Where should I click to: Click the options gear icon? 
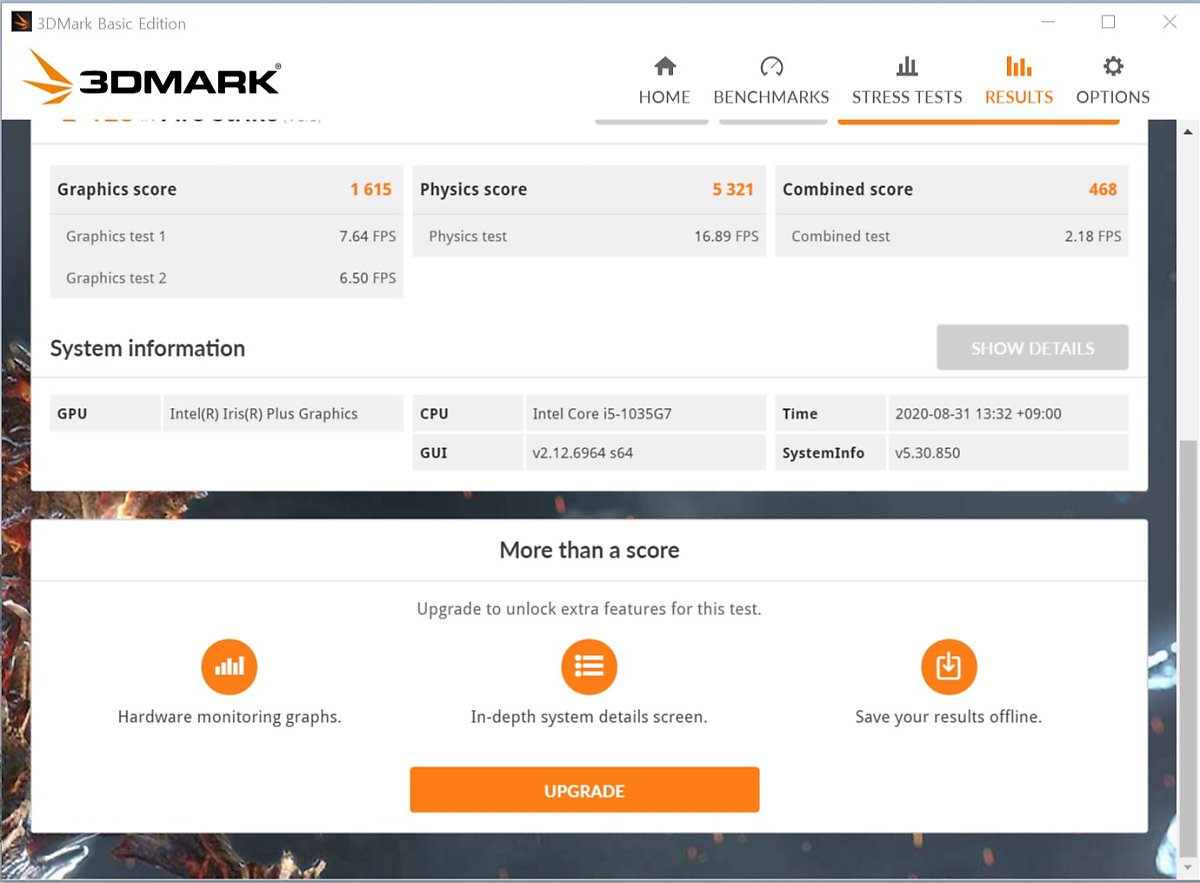[x=1113, y=67]
